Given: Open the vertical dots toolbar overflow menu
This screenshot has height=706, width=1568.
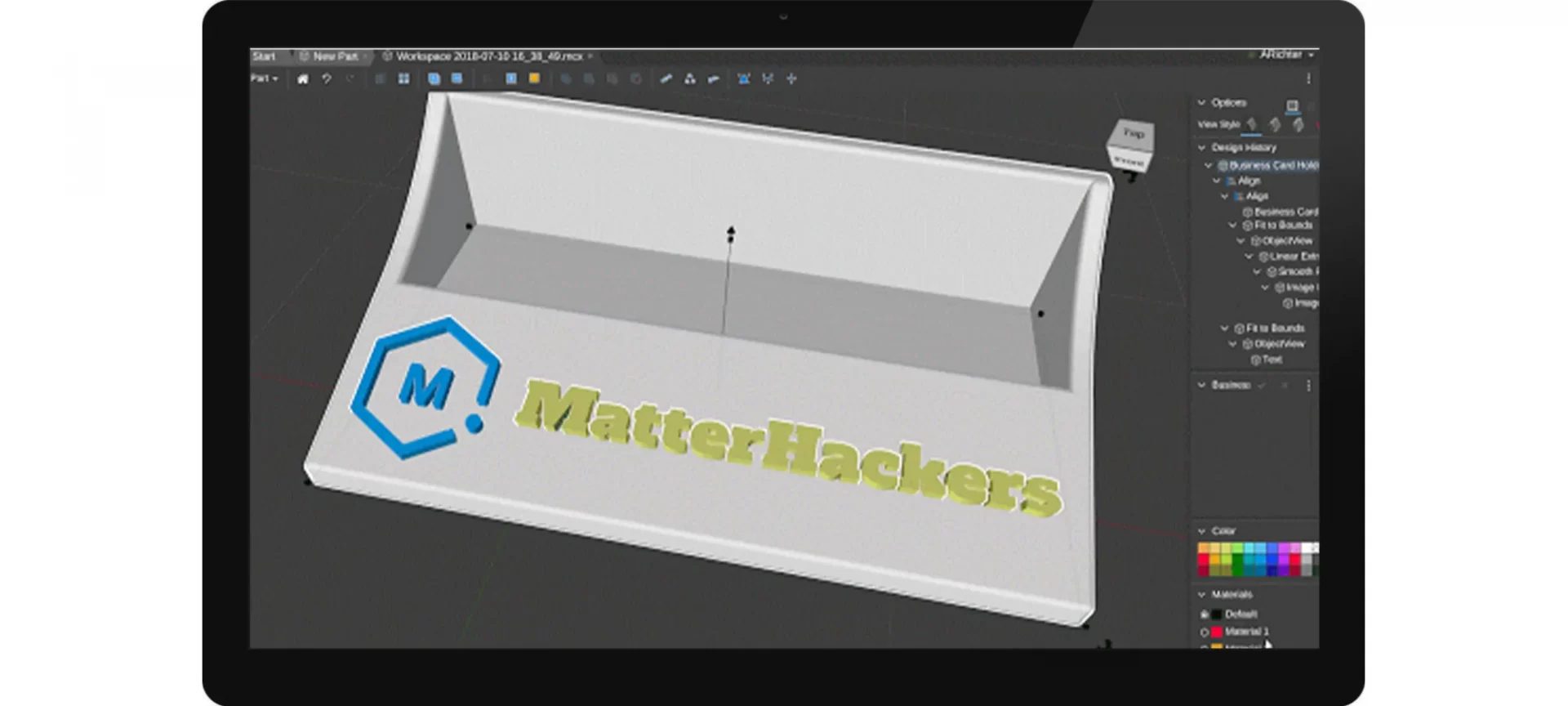Looking at the screenshot, I should pyautogui.click(x=1308, y=79).
